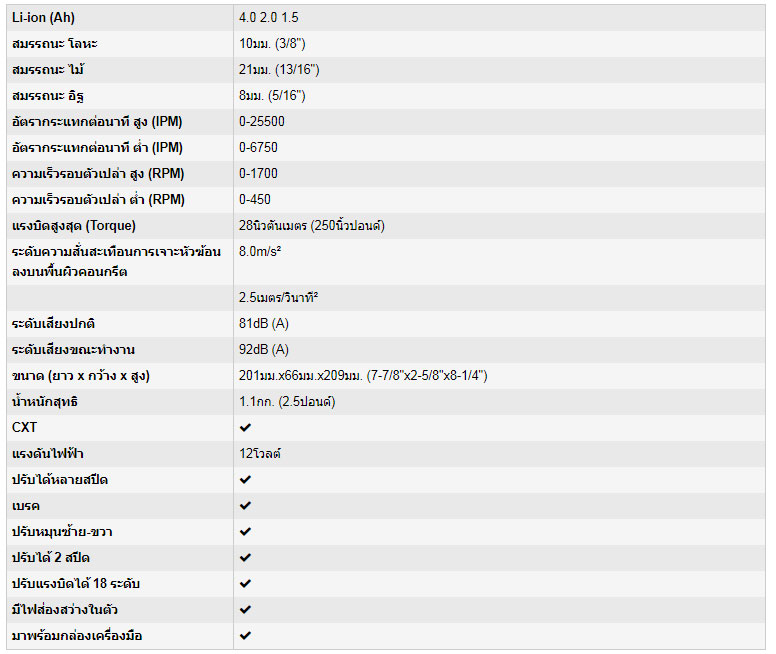
Task: Click the 92dB (A) value
Action: click(264, 350)
